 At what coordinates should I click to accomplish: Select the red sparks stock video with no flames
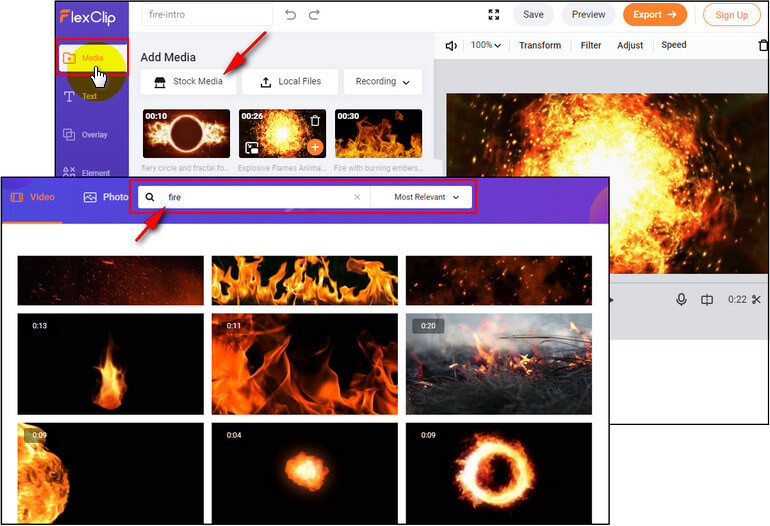coord(110,280)
